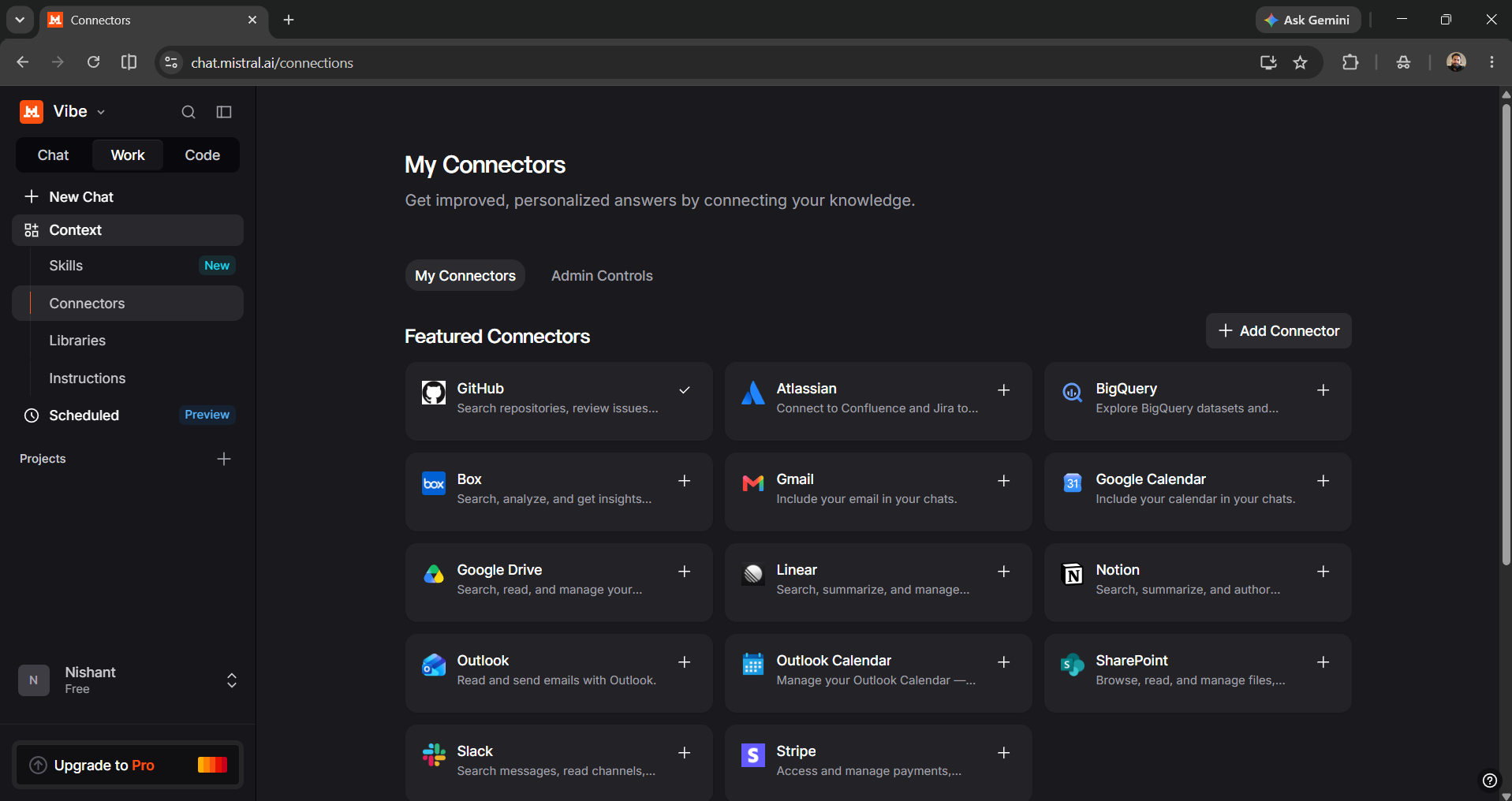Open the browser tab search dropdown arrow
This screenshot has height=801, width=1512.
click(20, 20)
